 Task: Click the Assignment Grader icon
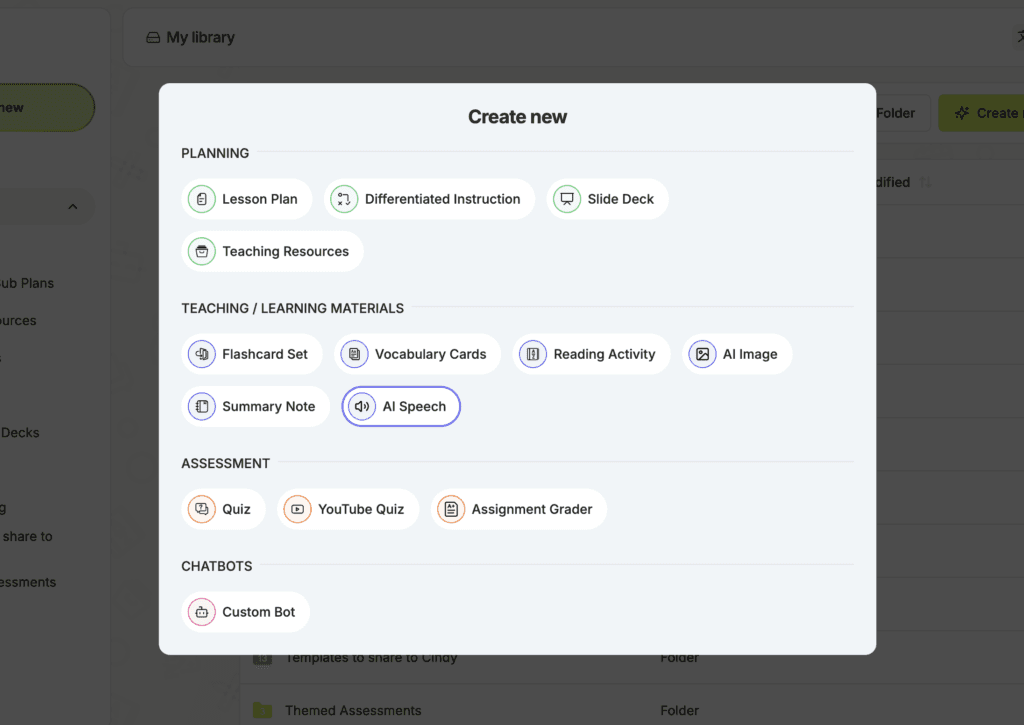pyautogui.click(x=451, y=509)
